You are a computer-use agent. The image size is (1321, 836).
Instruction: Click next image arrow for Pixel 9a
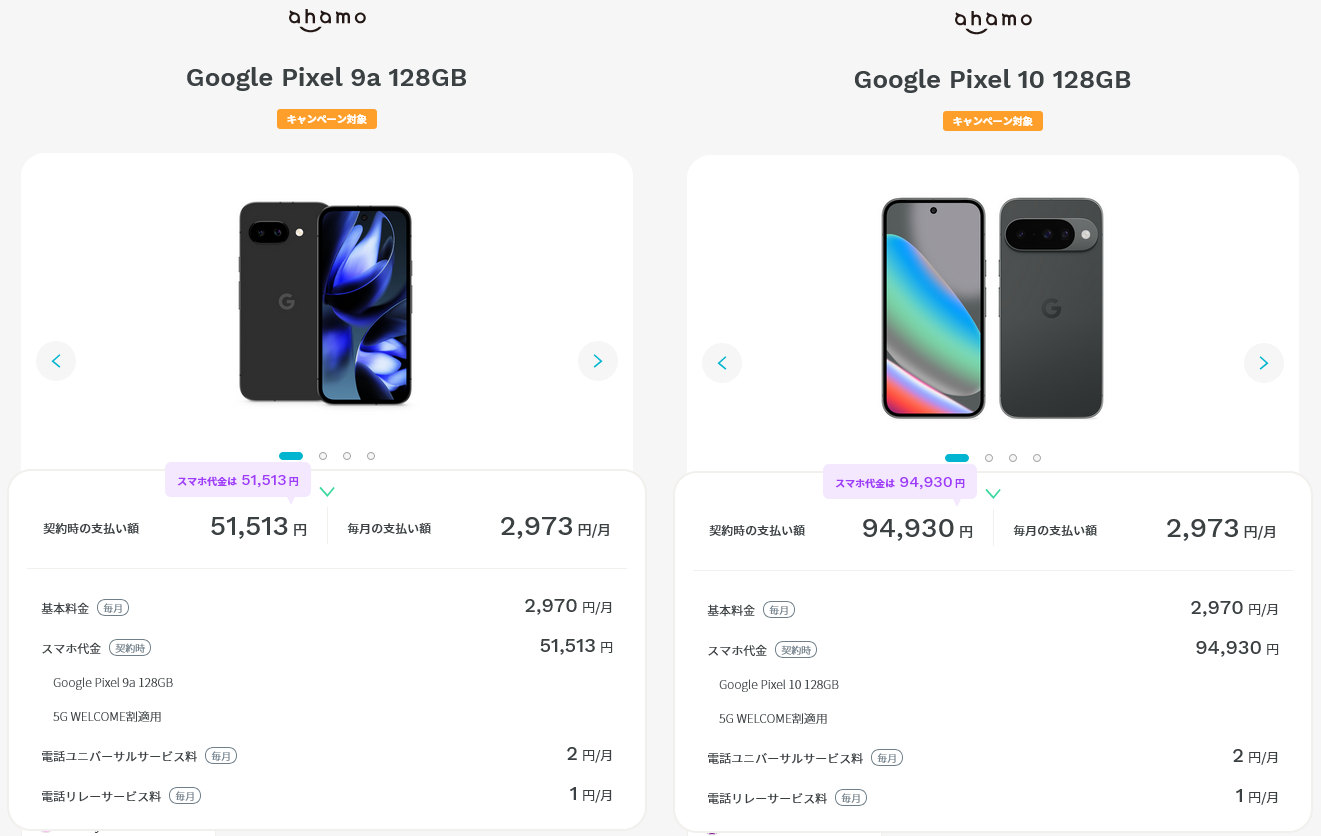(x=597, y=361)
